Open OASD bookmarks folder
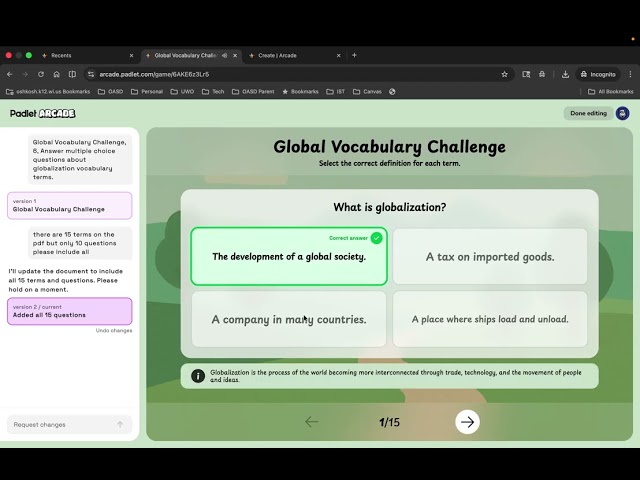This screenshot has width=640, height=480. tap(111, 91)
